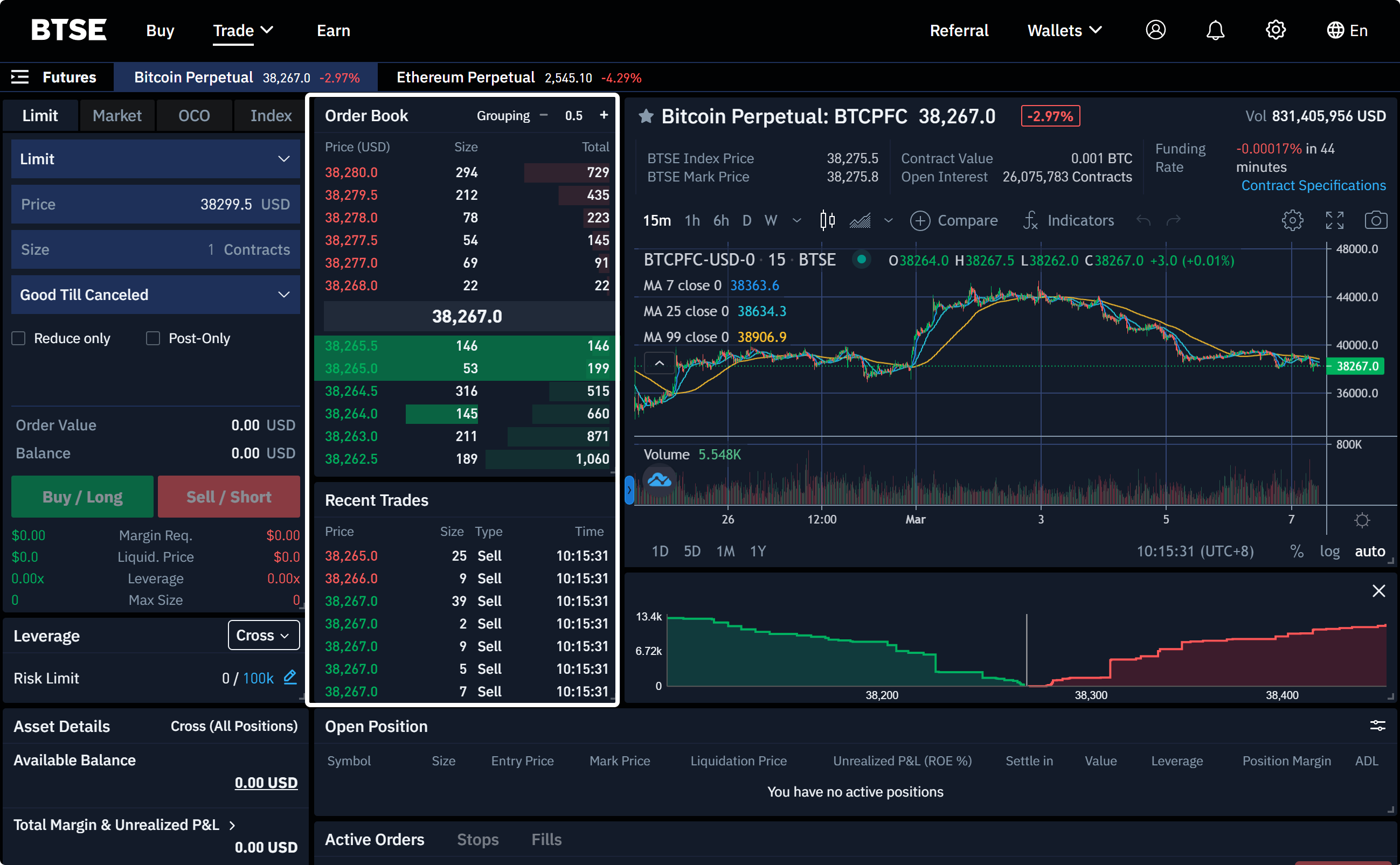Screen dimensions: 1400x865
Task: Switch to the Fills tab
Action: [x=546, y=839]
